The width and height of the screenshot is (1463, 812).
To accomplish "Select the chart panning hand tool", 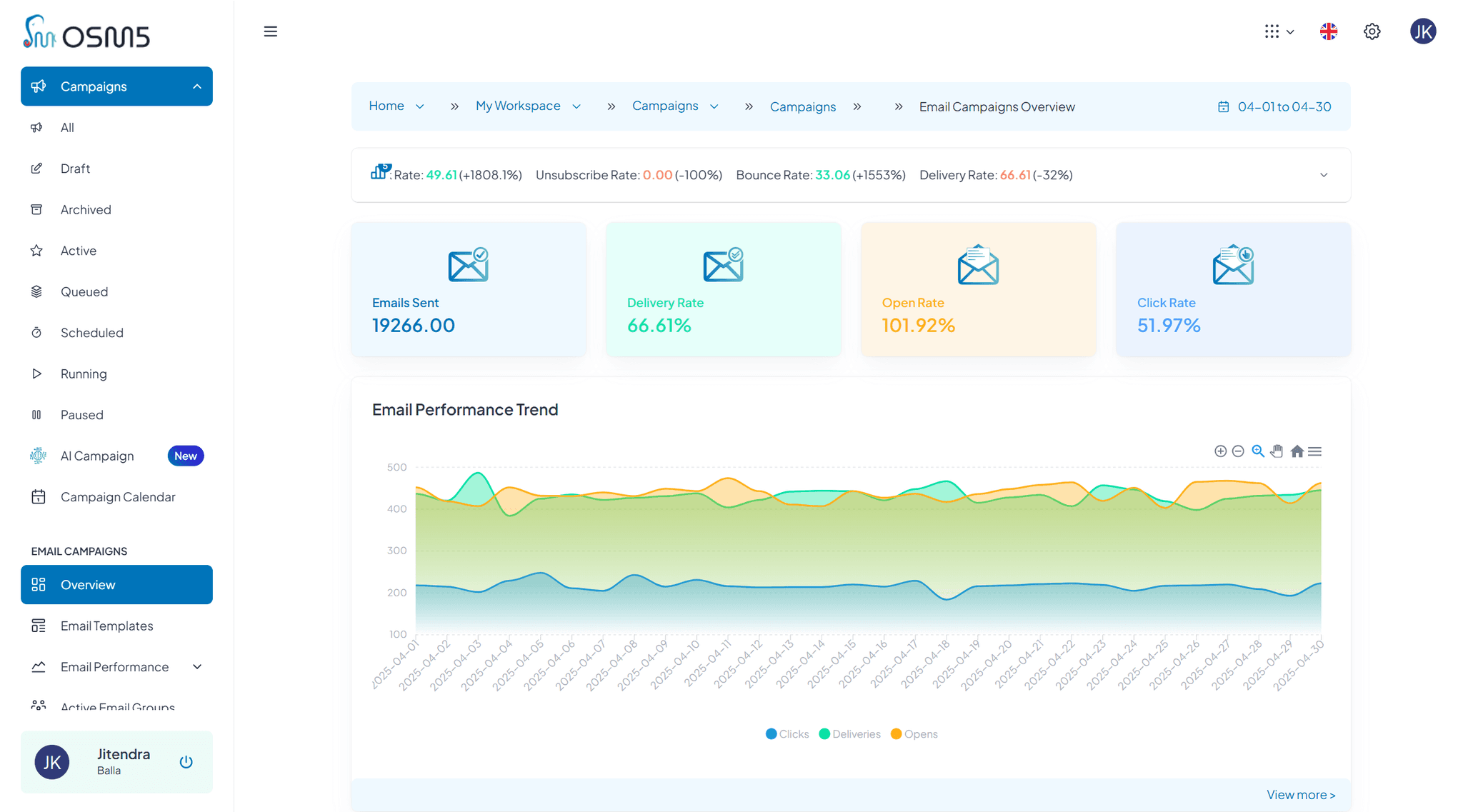I will pos(1277,451).
